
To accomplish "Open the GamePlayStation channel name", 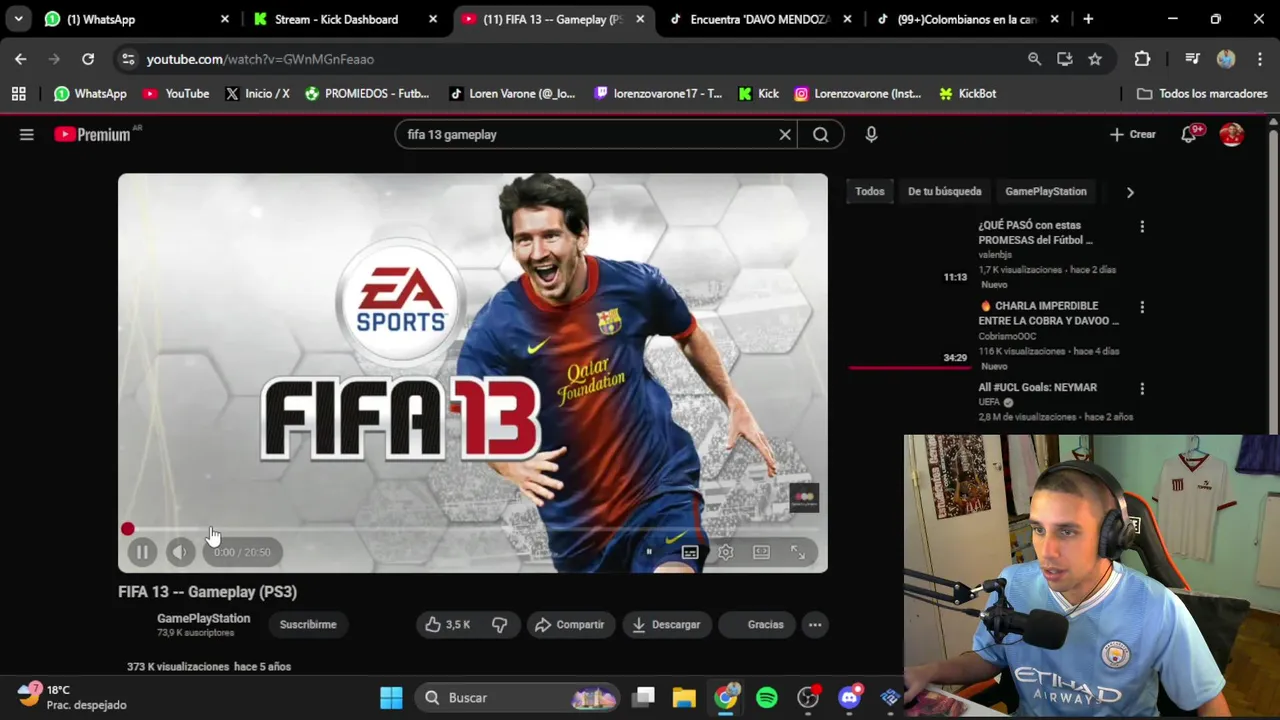I will click(x=203, y=618).
